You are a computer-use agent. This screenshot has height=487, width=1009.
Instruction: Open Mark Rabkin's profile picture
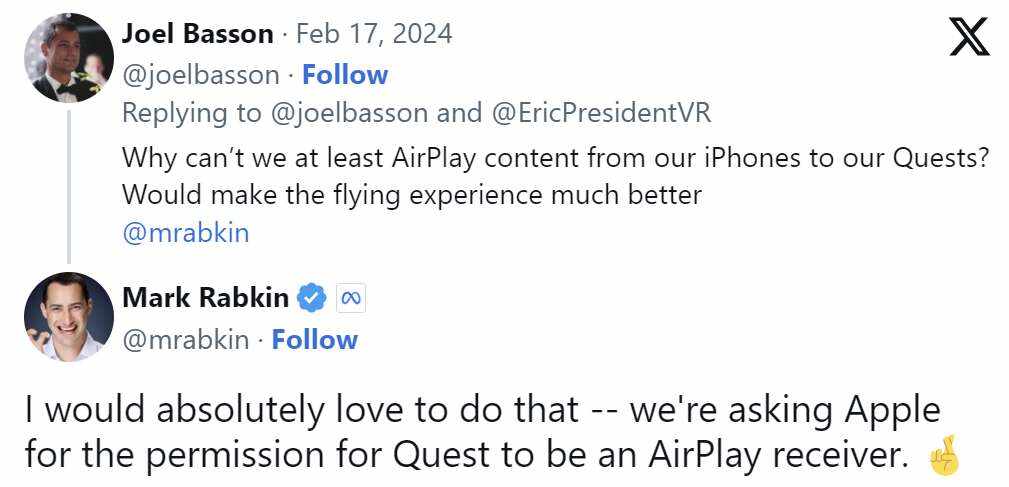(68, 316)
